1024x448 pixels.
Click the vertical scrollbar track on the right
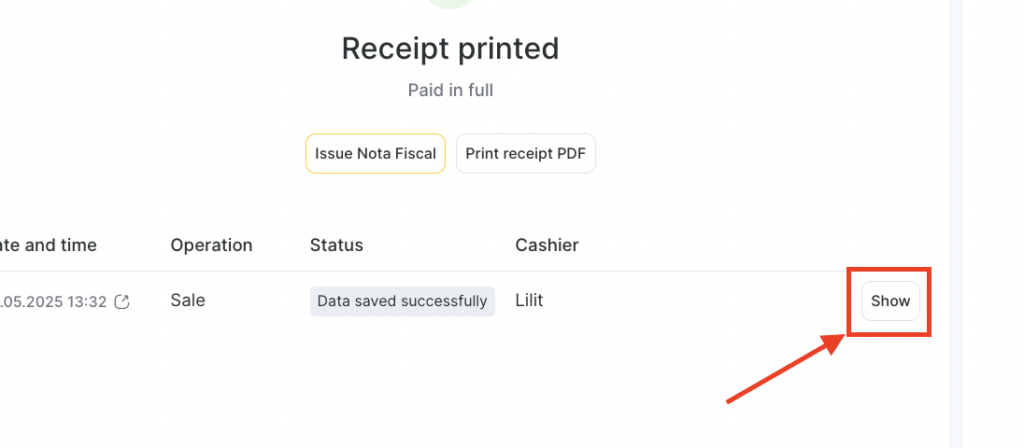tap(956, 224)
